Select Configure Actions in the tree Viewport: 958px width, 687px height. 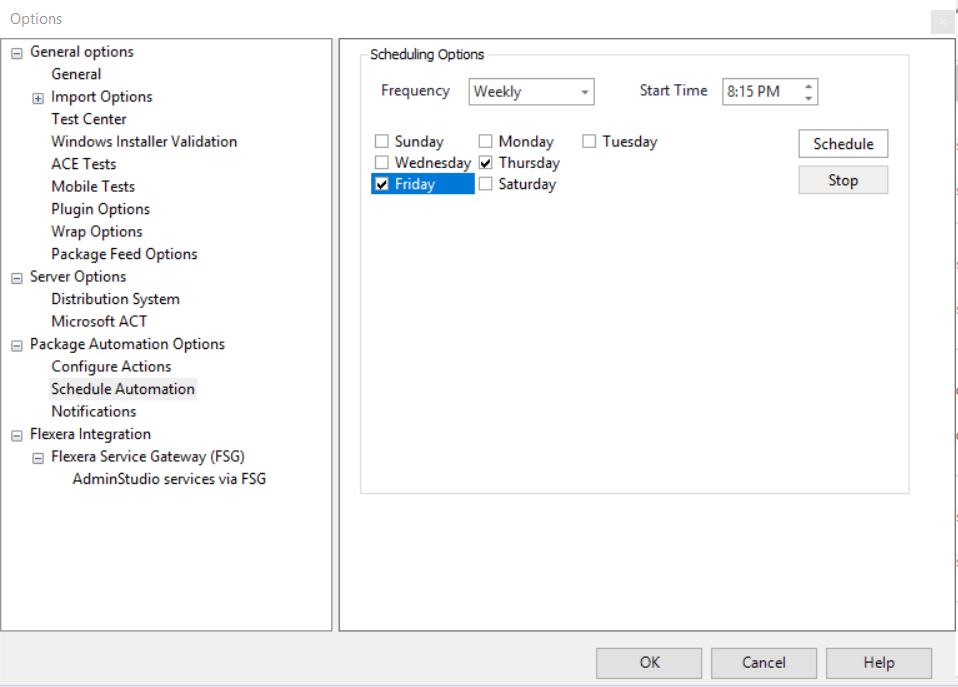pyautogui.click(x=111, y=367)
